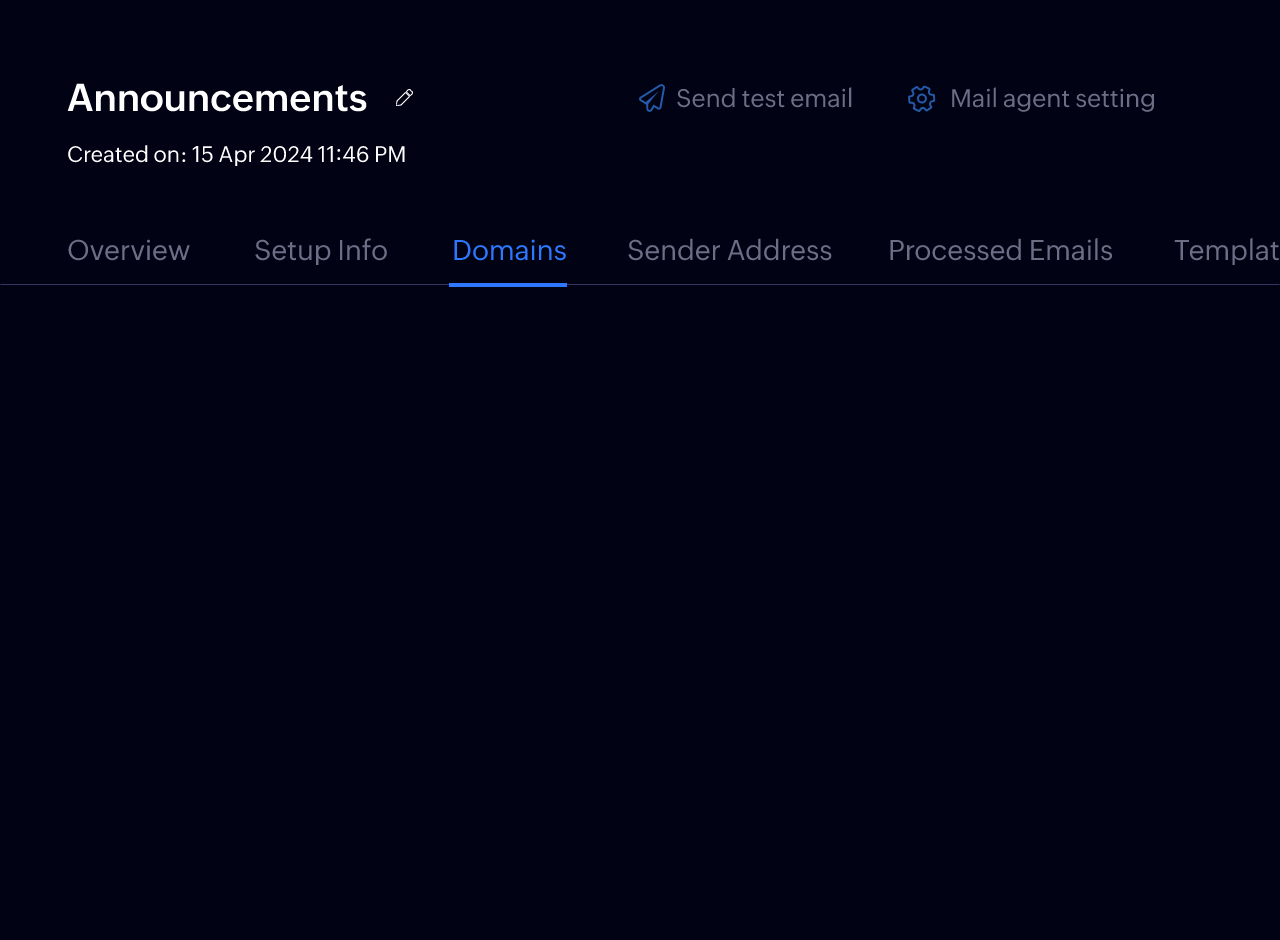
Task: Open the partially visible Templates tab
Action: (x=1226, y=250)
